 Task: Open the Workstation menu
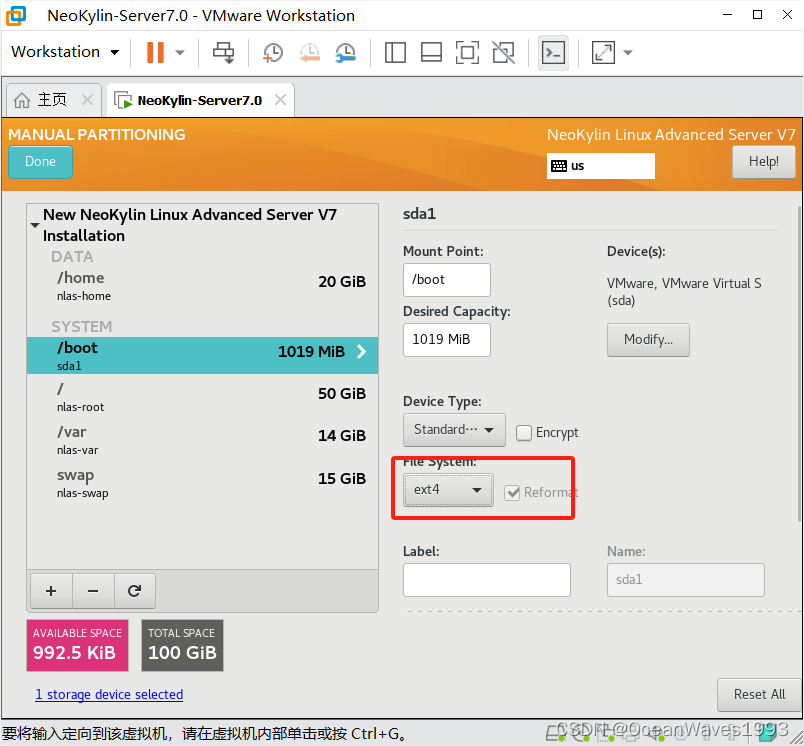pos(65,52)
